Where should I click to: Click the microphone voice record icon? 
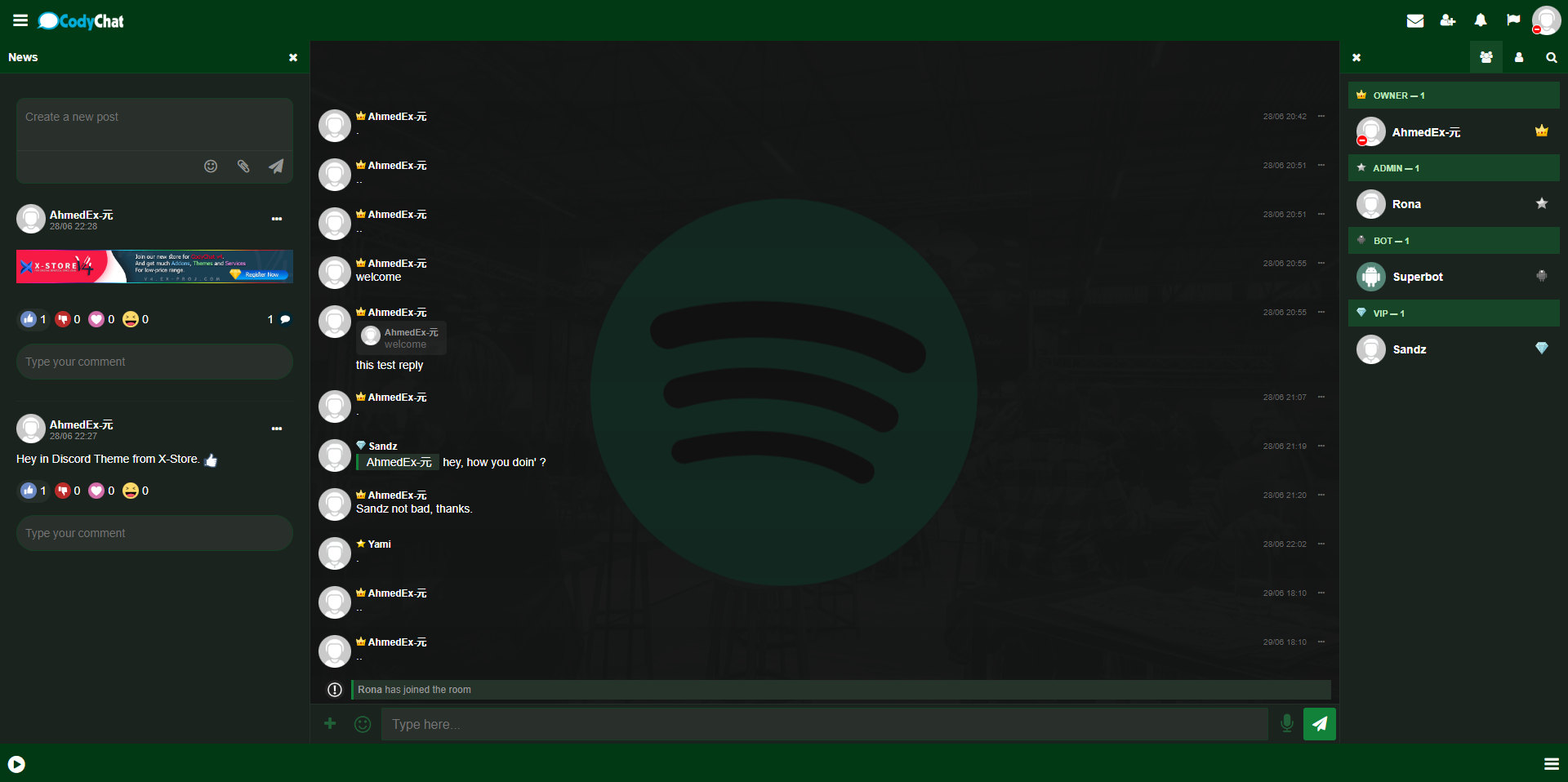coord(1287,723)
